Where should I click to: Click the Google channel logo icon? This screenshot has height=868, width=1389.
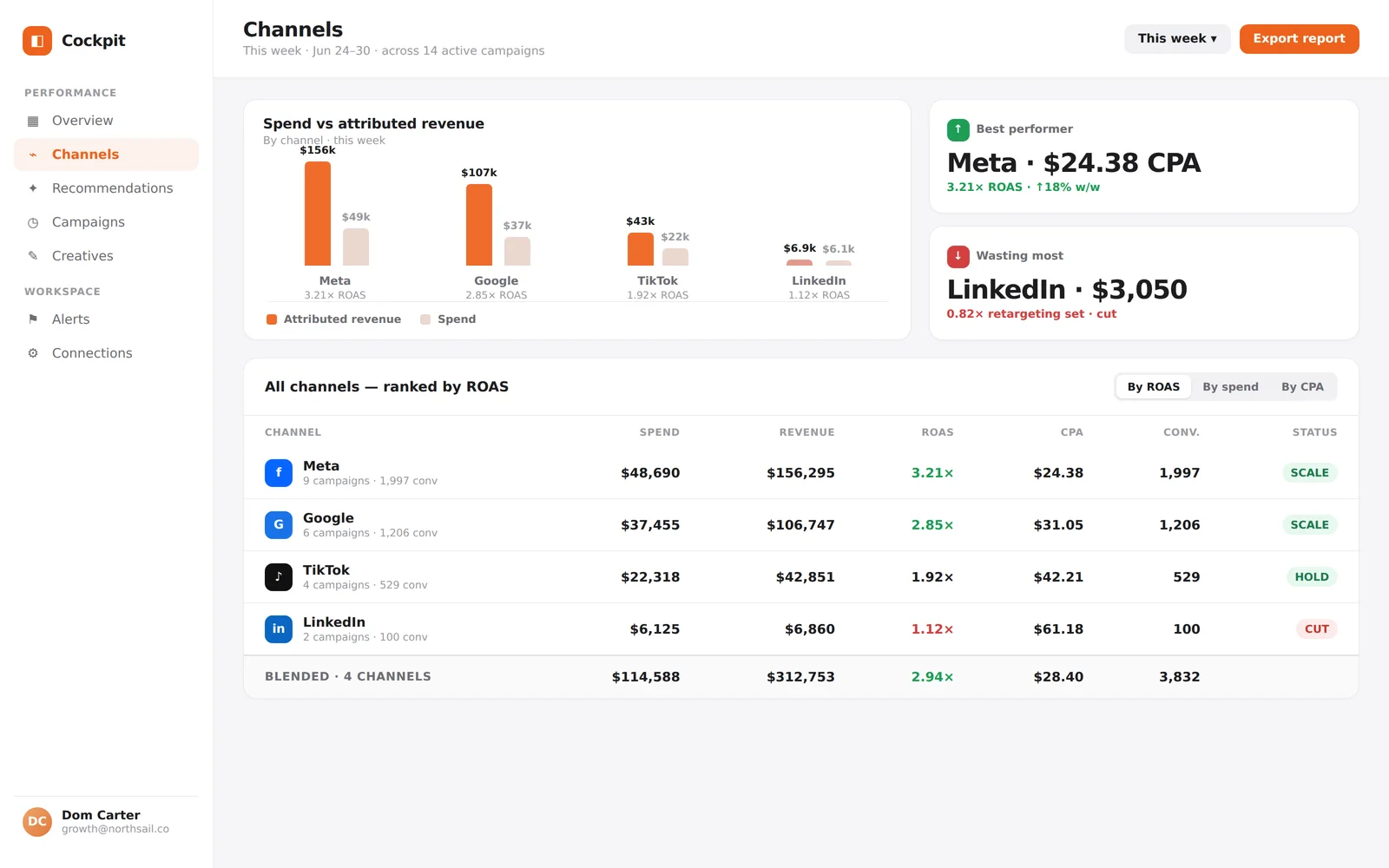279,525
